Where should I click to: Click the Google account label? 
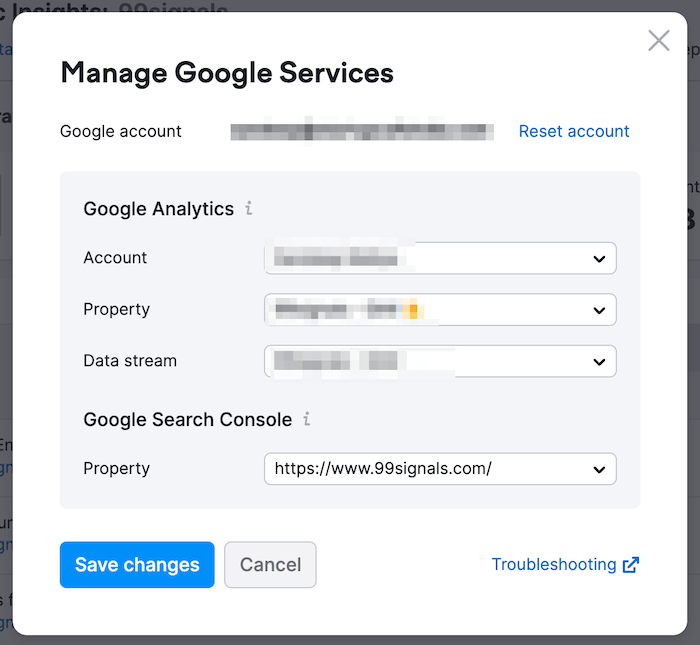pyautogui.click(x=121, y=131)
